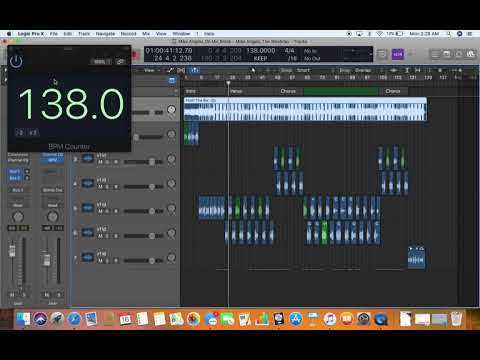Click track 4 pan knob
Image resolution: width=480 pixels, height=360 pixels.
(x=171, y=183)
